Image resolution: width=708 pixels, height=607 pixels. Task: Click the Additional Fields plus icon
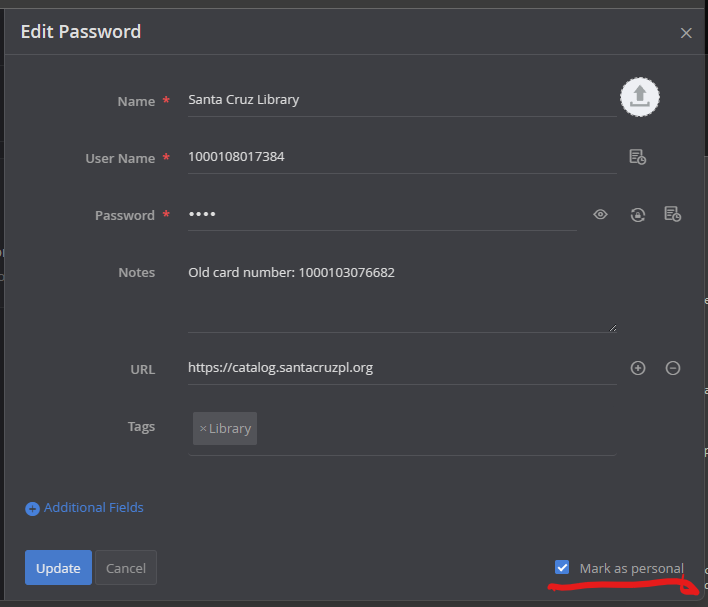[32, 508]
